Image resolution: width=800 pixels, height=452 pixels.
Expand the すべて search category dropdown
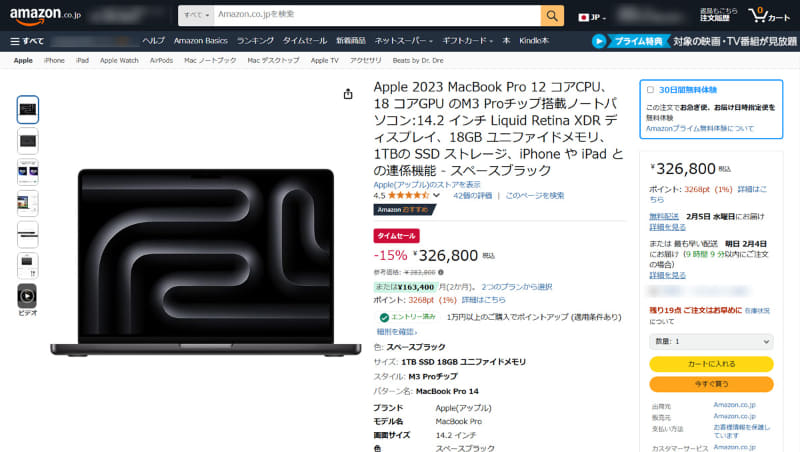tap(196, 15)
